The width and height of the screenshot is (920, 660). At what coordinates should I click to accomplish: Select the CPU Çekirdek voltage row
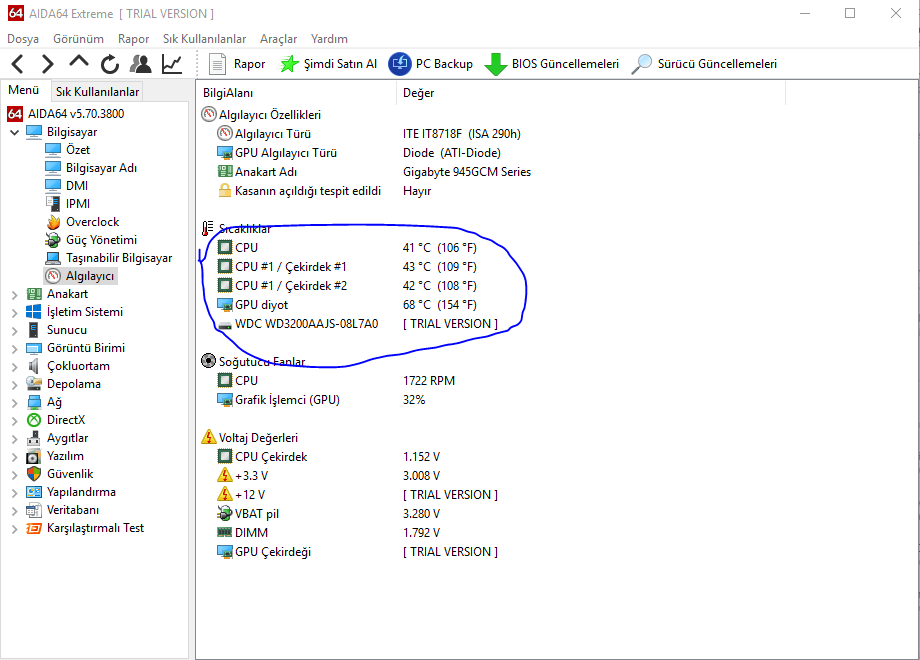click(329, 457)
